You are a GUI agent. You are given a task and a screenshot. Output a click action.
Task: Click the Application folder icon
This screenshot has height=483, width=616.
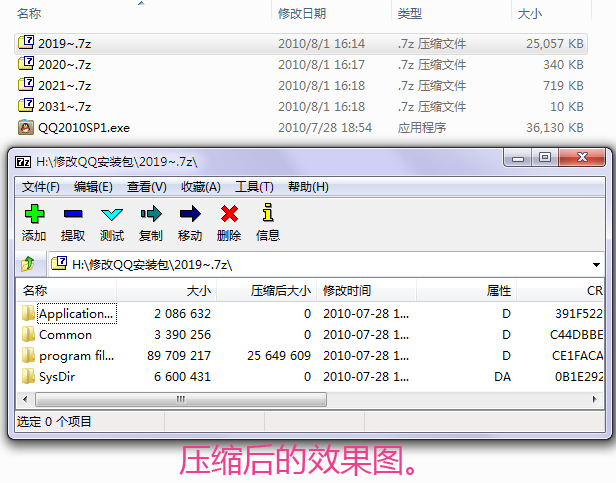click(x=28, y=313)
